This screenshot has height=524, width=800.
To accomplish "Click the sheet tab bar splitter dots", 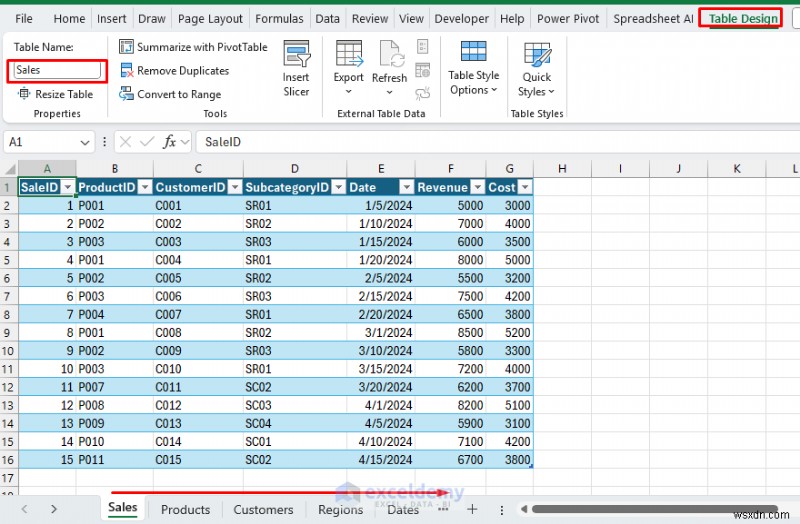I will 502,510.
